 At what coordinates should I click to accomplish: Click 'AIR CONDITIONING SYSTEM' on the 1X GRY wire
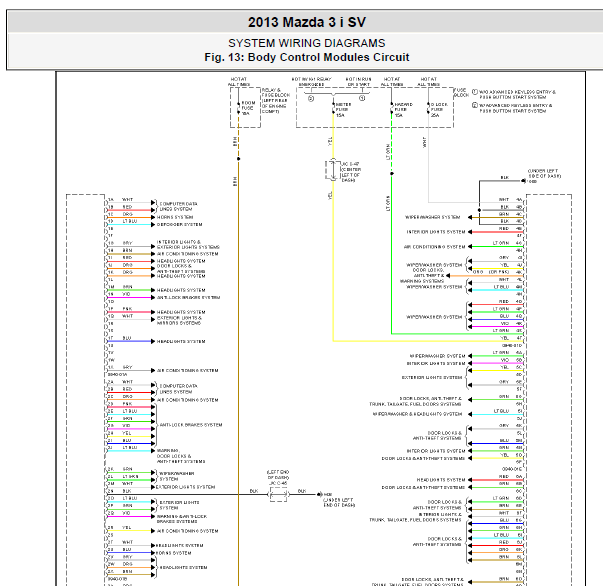pos(187,371)
